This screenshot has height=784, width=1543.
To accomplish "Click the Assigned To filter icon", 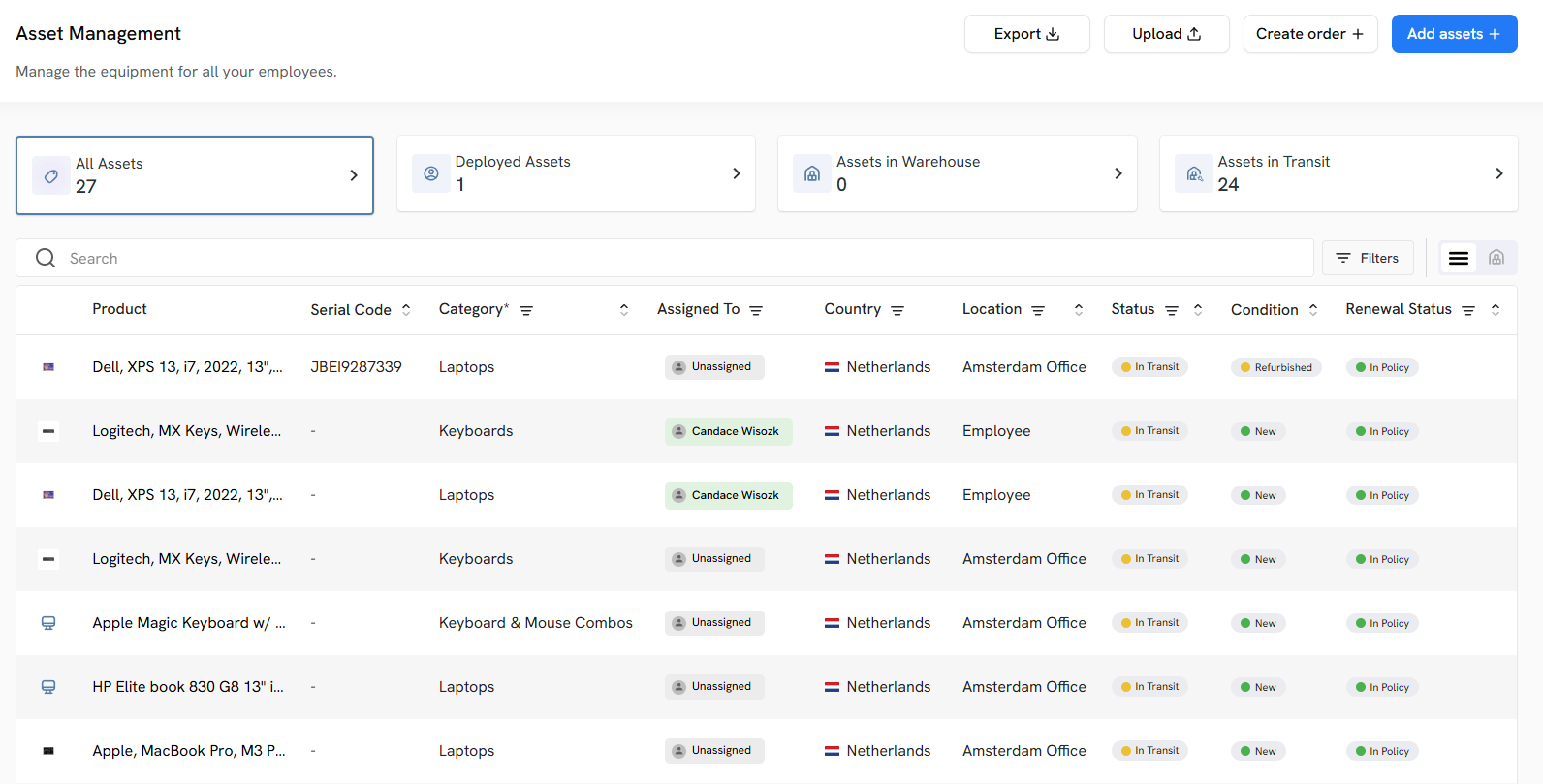I will pos(756,311).
